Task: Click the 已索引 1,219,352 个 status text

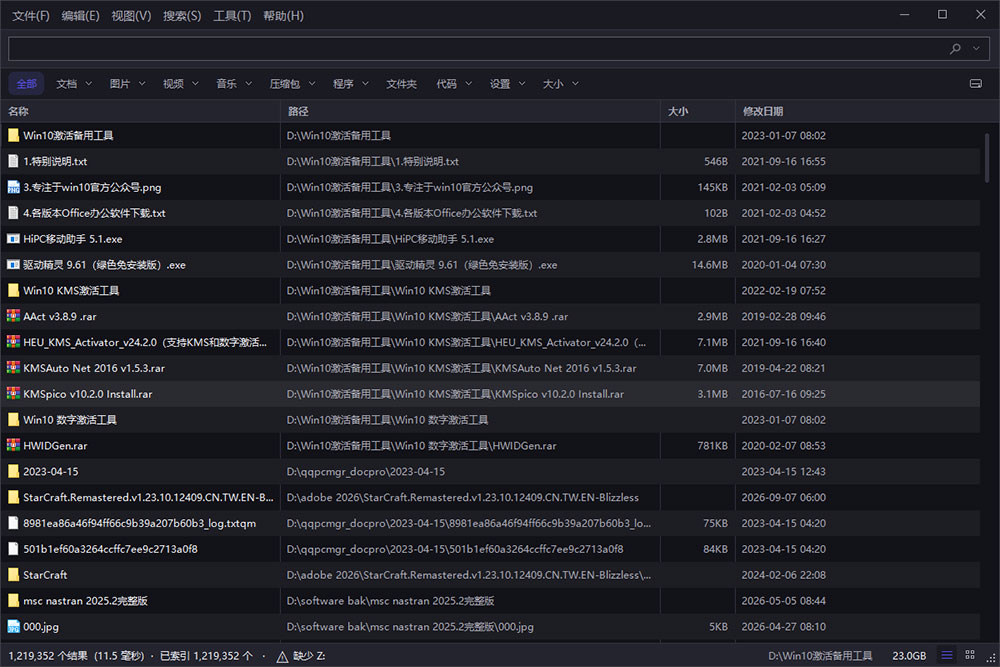Action: (206, 656)
